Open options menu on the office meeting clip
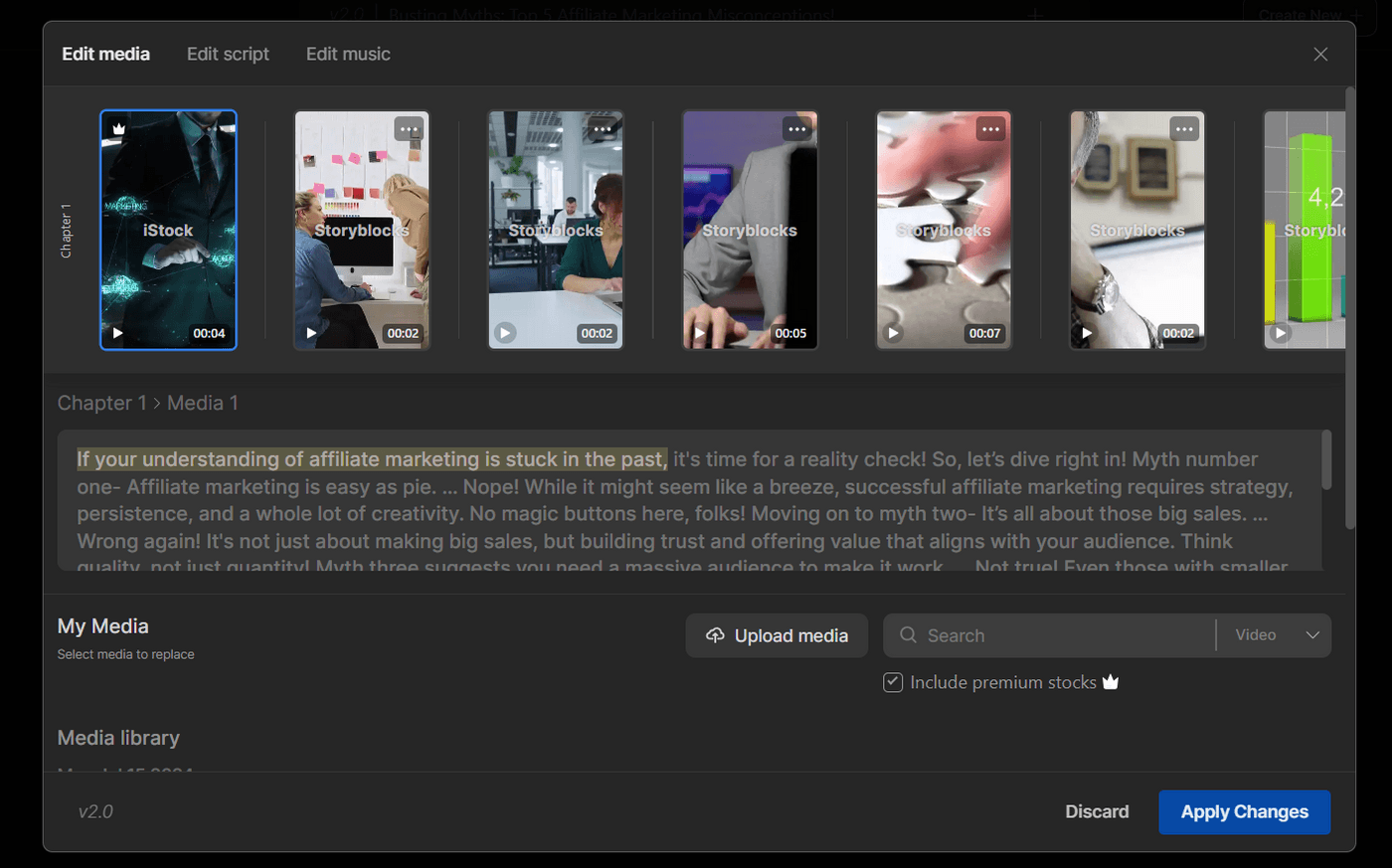1392x868 pixels. pos(602,128)
